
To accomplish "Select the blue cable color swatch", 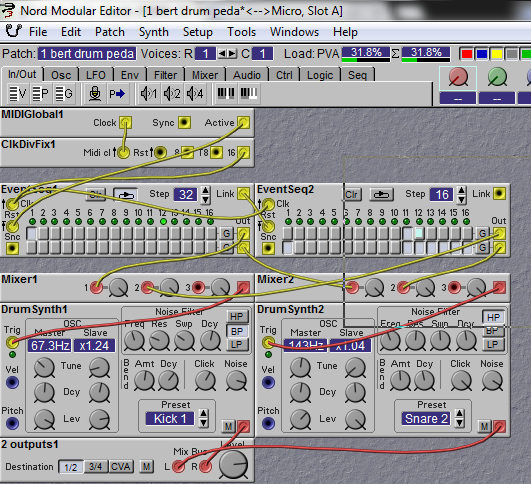I will (481, 54).
